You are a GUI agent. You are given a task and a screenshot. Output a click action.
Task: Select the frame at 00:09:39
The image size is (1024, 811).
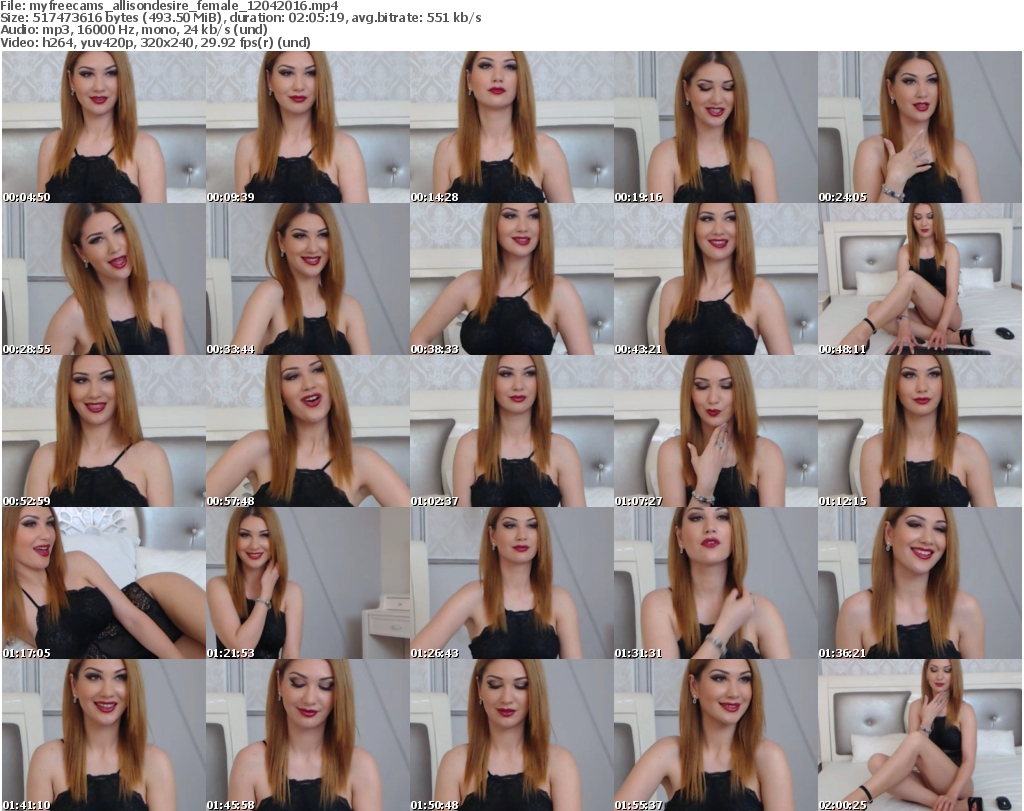point(308,127)
